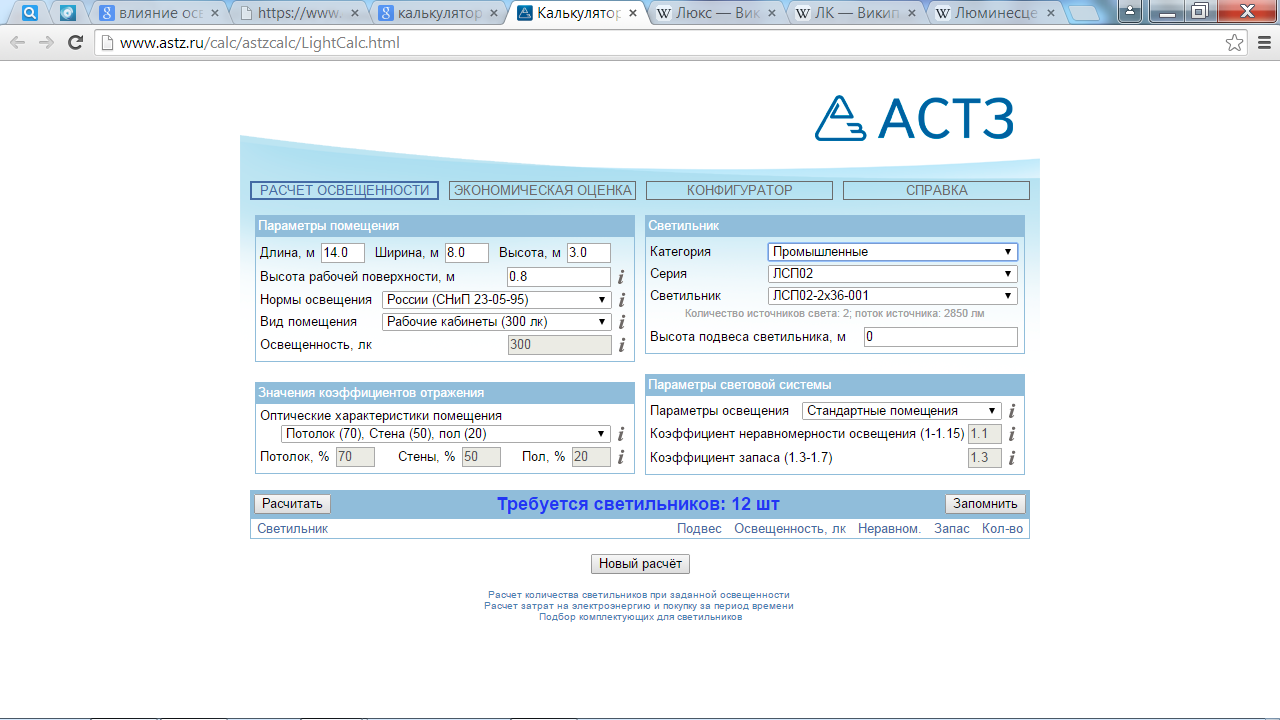The image size is (1280, 720).
Task: Click the Пол percent field
Action: (592, 457)
